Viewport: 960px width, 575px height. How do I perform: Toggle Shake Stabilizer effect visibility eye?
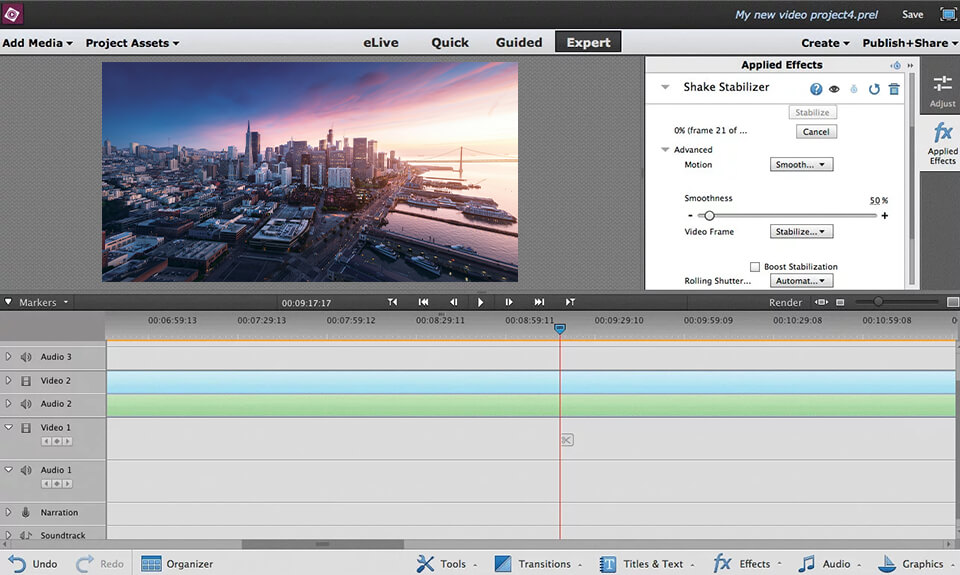[834, 89]
